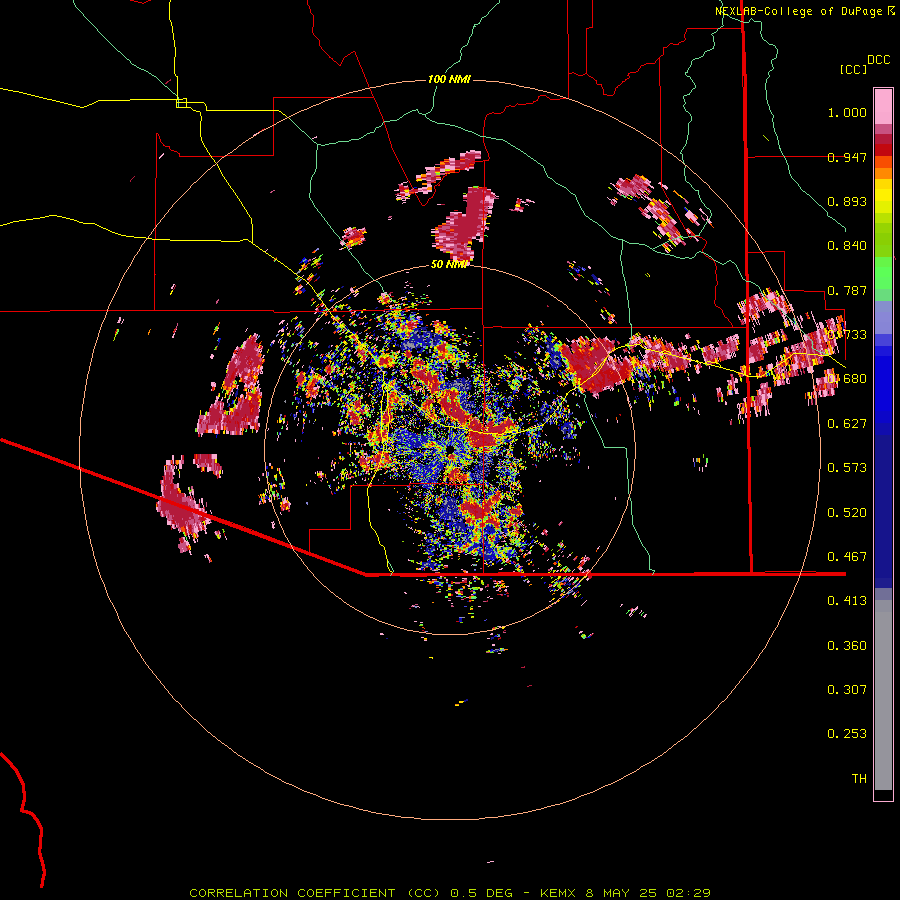Click the KEMX station identifier in caption
900x900 pixels.
click(x=559, y=893)
